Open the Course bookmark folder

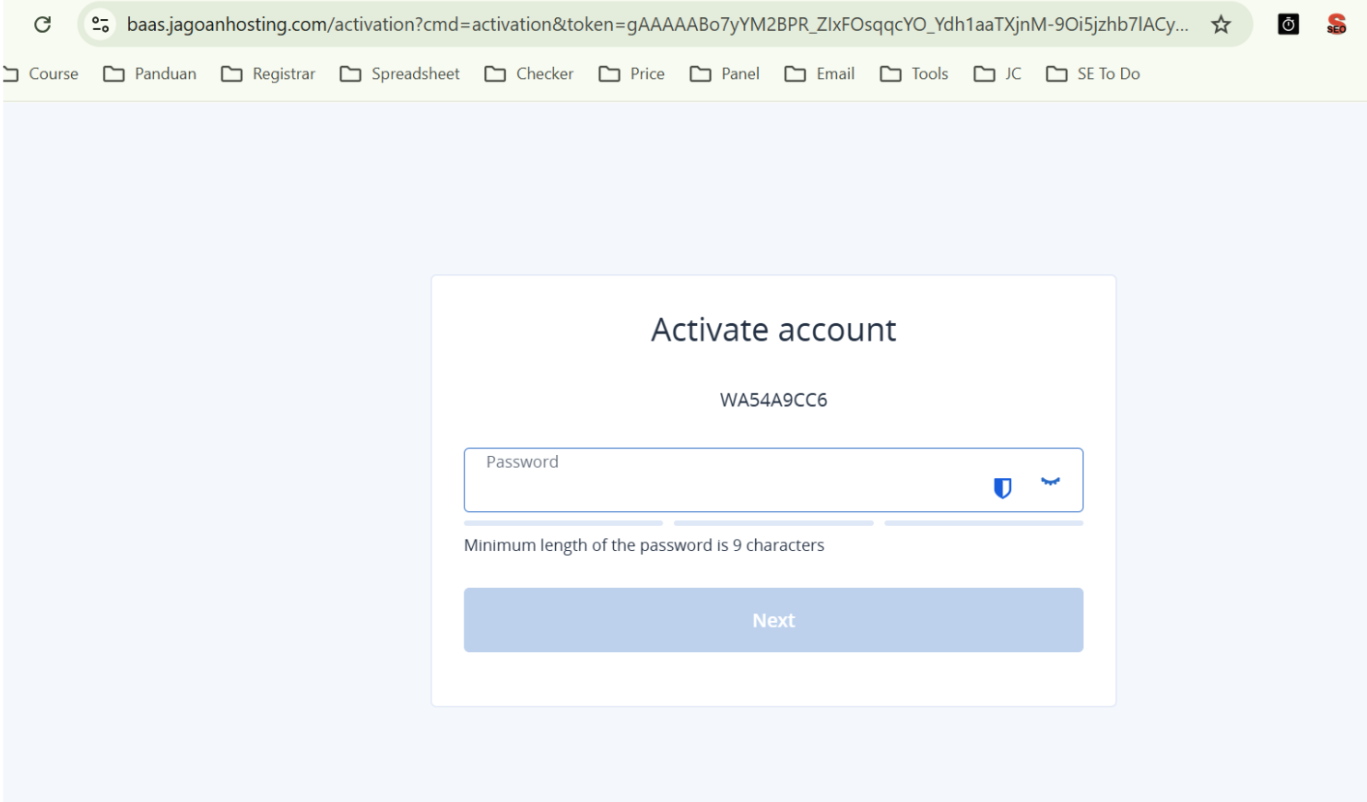(x=42, y=74)
